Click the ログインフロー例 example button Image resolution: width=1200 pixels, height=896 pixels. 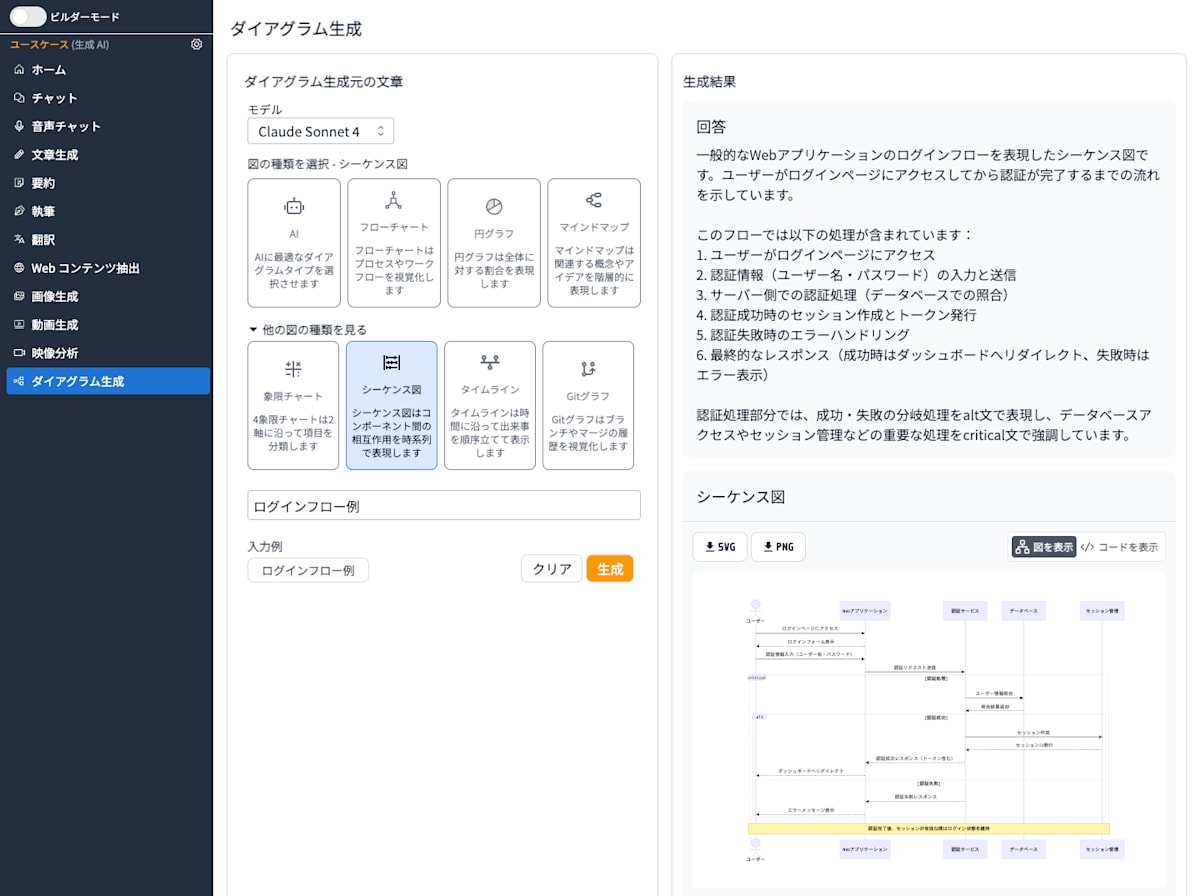tap(308, 570)
